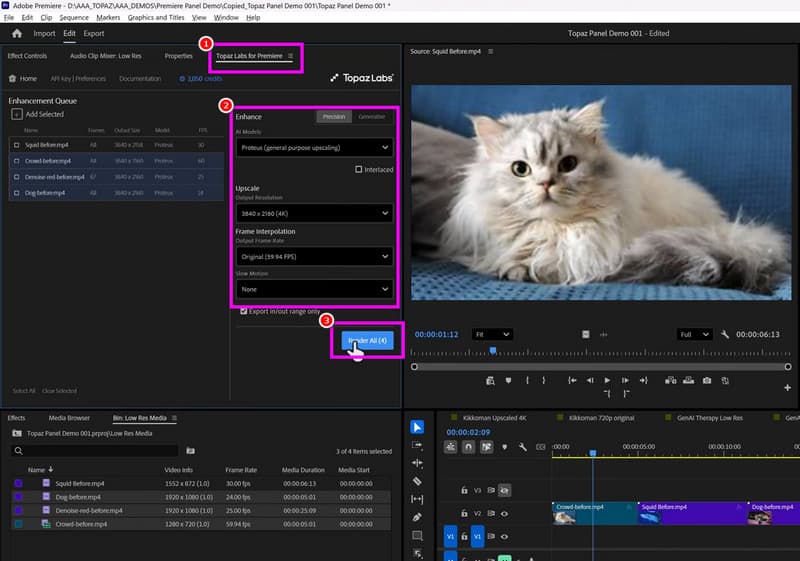Check the Squid Before.mp4 queue checkbox
This screenshot has height=561, width=800.
[16, 145]
